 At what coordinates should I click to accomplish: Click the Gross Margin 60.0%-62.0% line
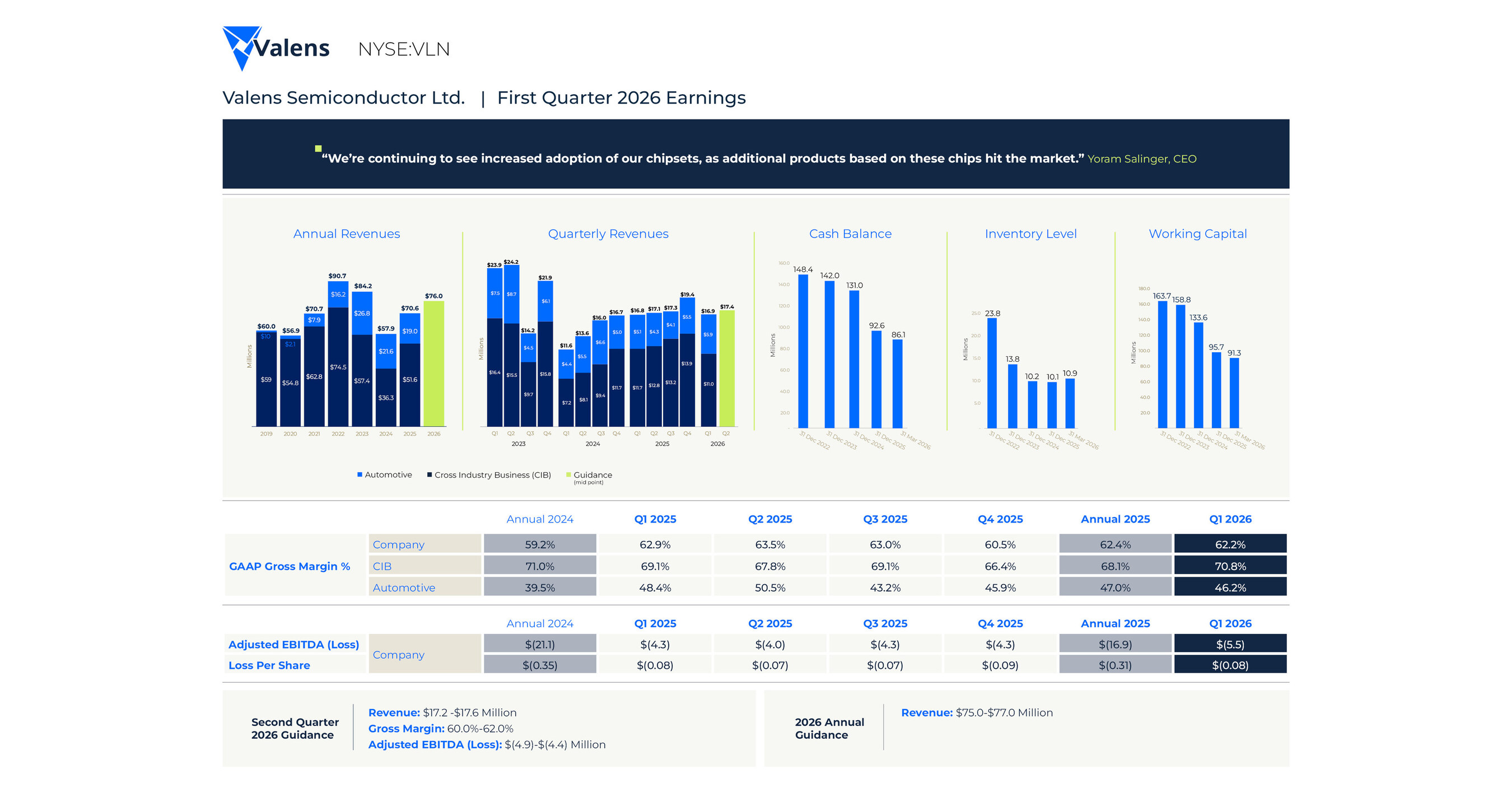(441, 729)
